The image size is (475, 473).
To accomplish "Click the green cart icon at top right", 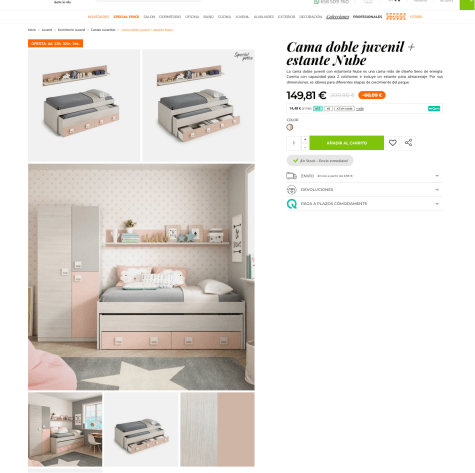I will [x=467, y=4].
